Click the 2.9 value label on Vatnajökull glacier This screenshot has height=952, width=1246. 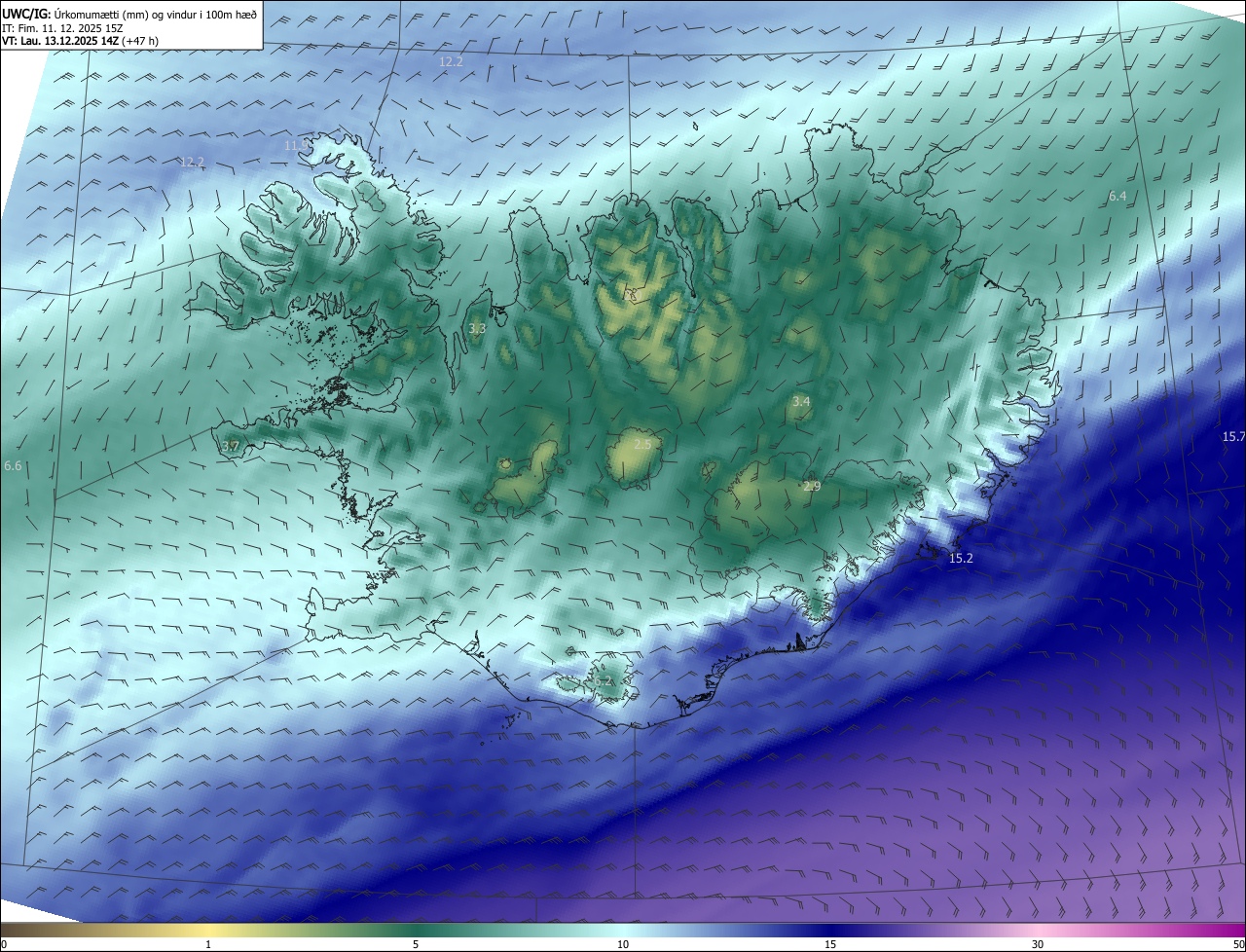click(812, 486)
